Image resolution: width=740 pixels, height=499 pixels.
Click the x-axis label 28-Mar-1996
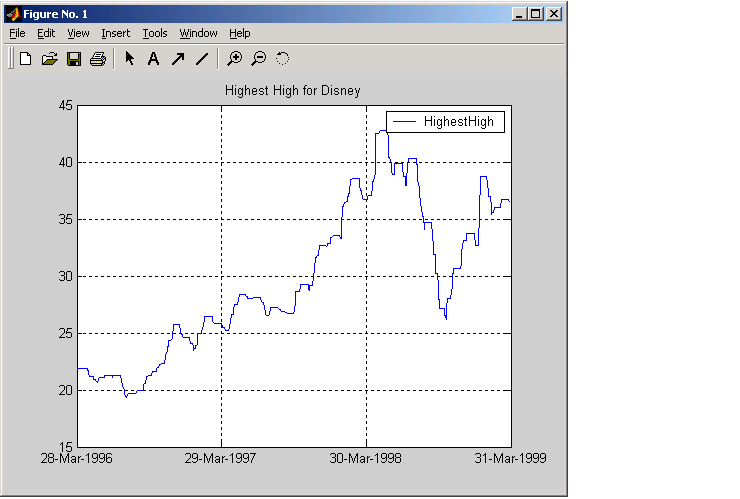click(76, 458)
